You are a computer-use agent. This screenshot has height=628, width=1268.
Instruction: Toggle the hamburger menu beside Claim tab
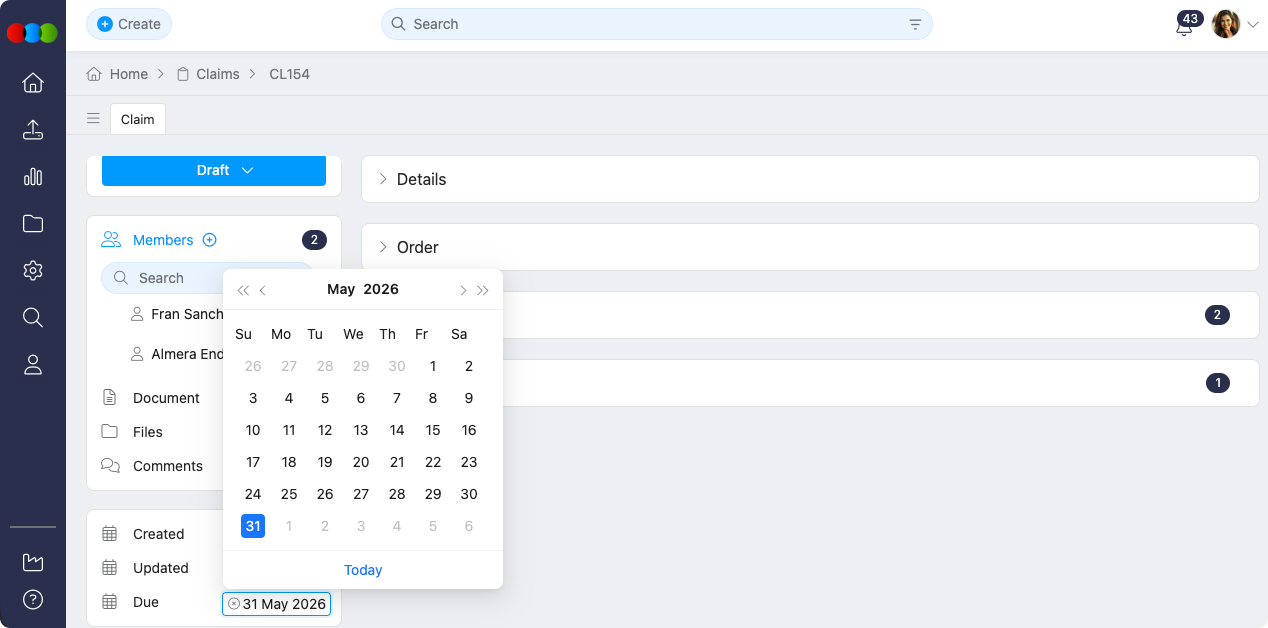(93, 119)
